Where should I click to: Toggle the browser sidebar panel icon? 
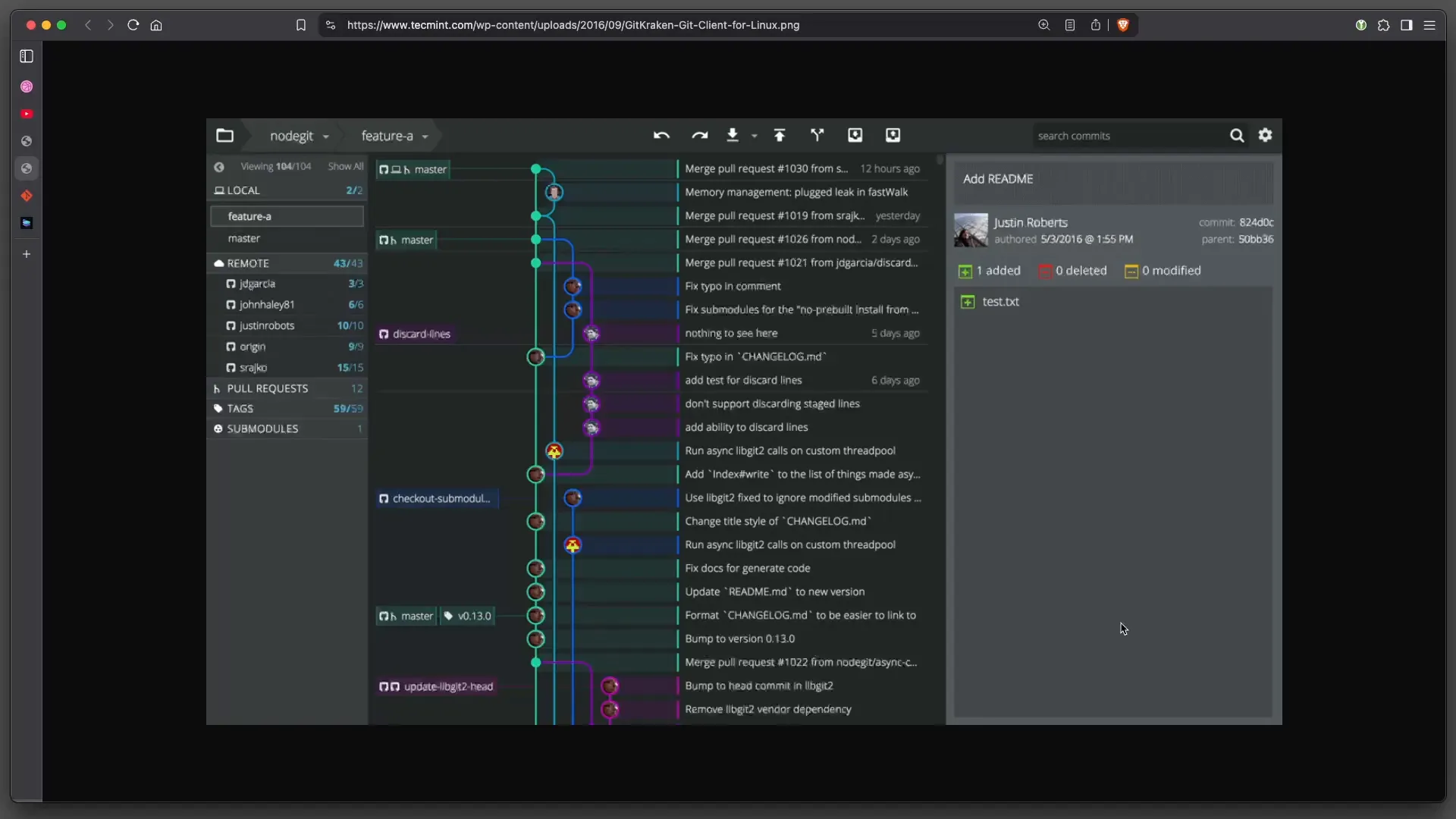(27, 56)
